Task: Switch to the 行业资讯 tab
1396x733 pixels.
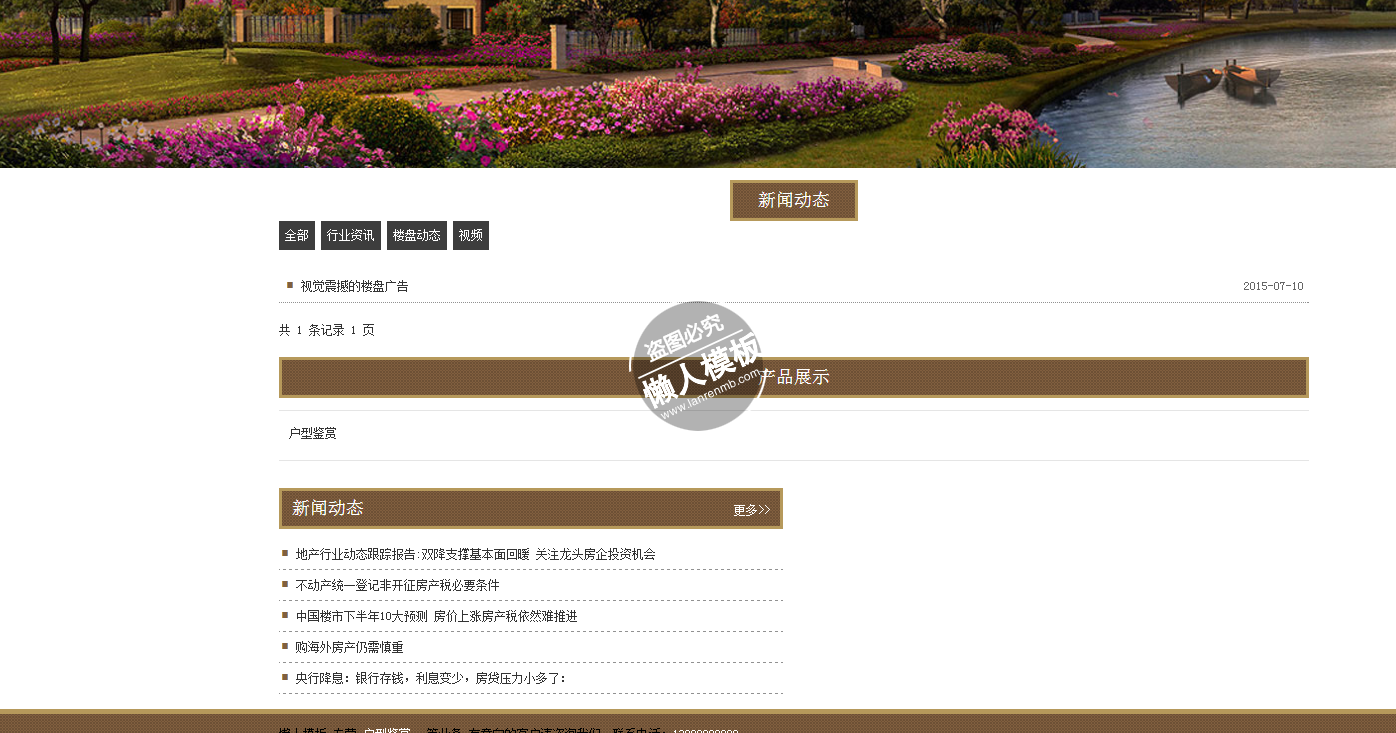Action: pos(350,236)
